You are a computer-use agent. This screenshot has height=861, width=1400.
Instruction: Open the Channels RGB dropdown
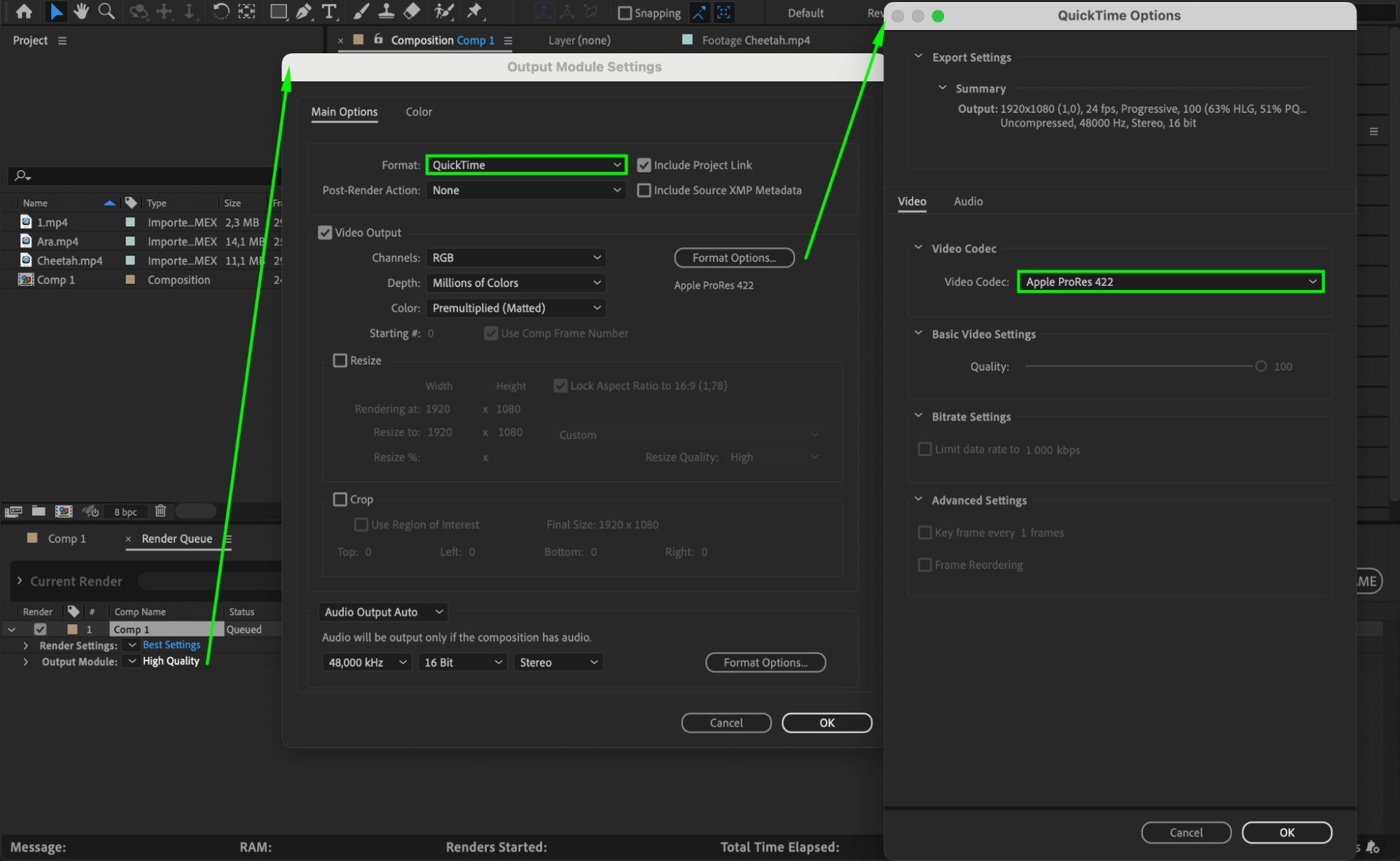515,258
